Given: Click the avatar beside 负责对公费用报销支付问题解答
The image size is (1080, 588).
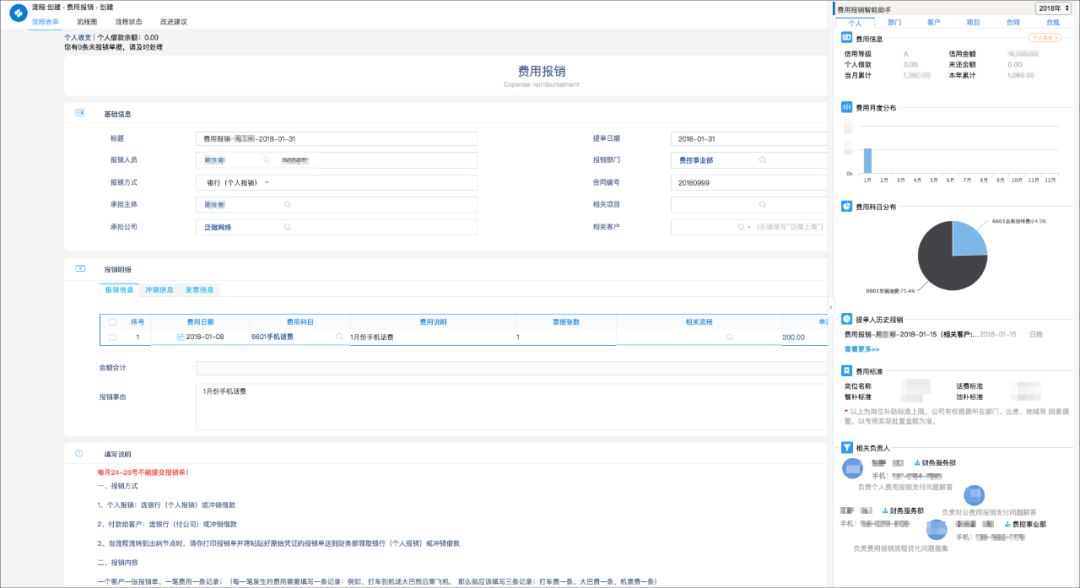Looking at the screenshot, I should [x=974, y=494].
